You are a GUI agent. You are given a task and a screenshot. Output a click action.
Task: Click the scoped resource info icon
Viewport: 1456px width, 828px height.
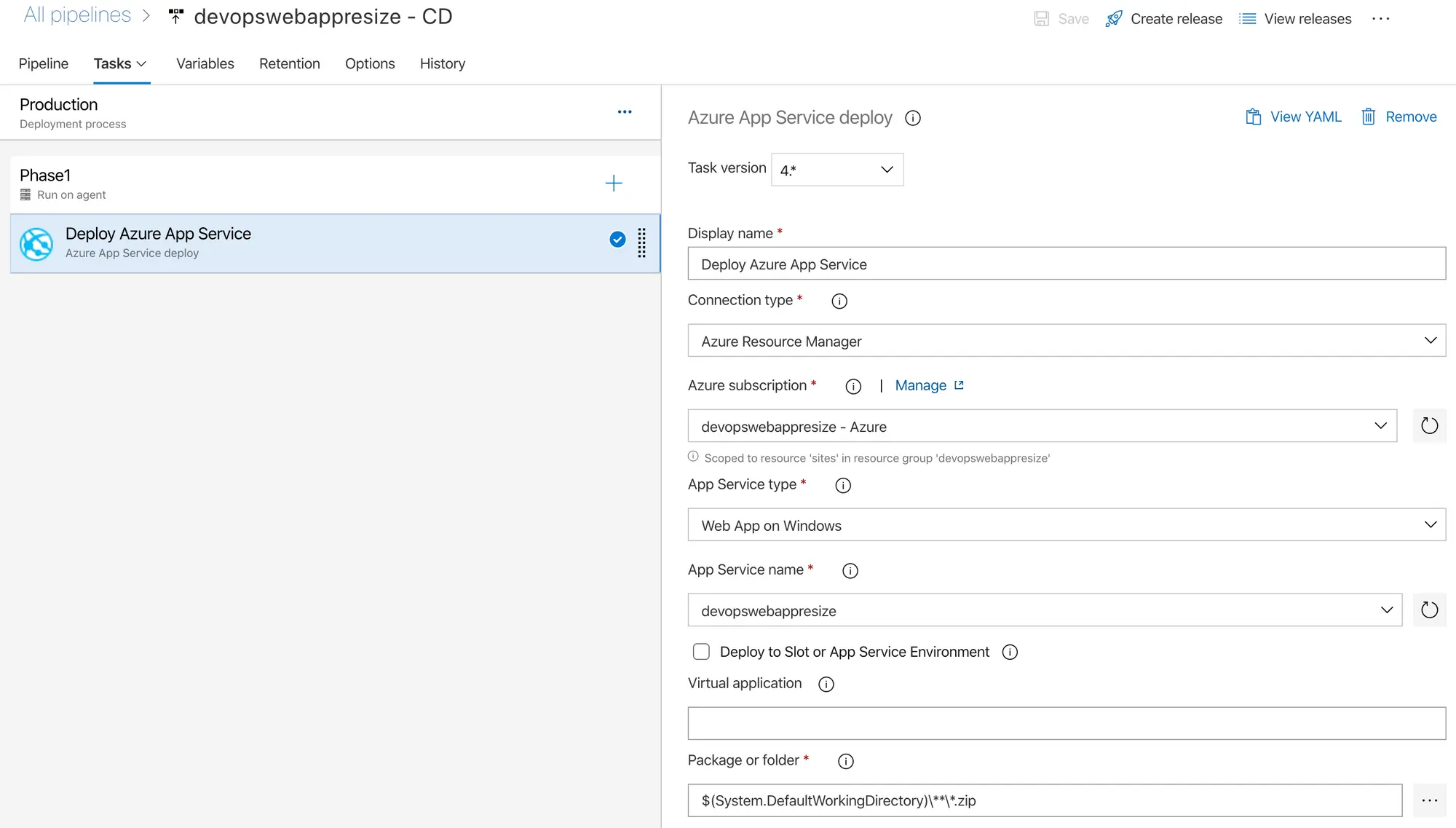tap(693, 457)
